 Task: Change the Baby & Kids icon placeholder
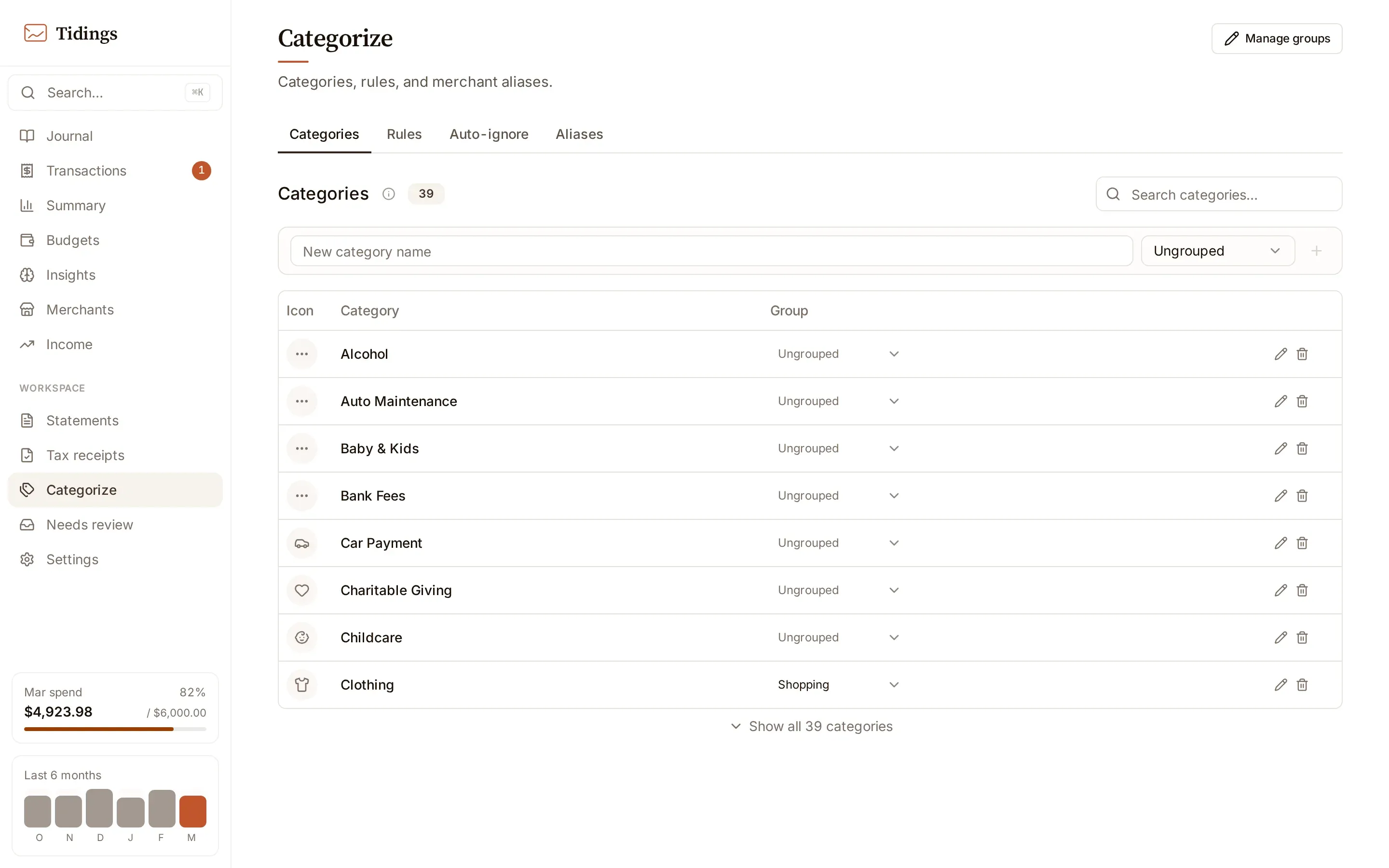click(302, 448)
